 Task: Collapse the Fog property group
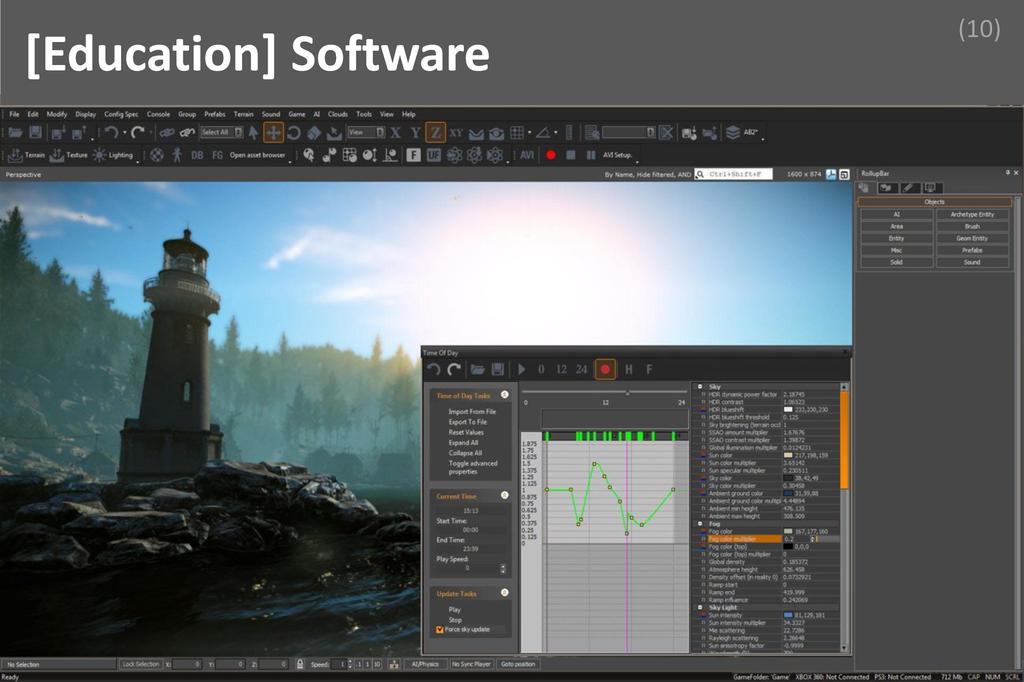[x=700, y=523]
